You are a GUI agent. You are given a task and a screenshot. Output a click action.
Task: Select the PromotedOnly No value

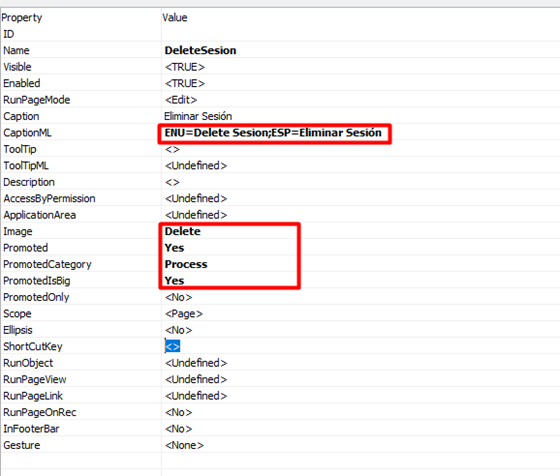179,297
